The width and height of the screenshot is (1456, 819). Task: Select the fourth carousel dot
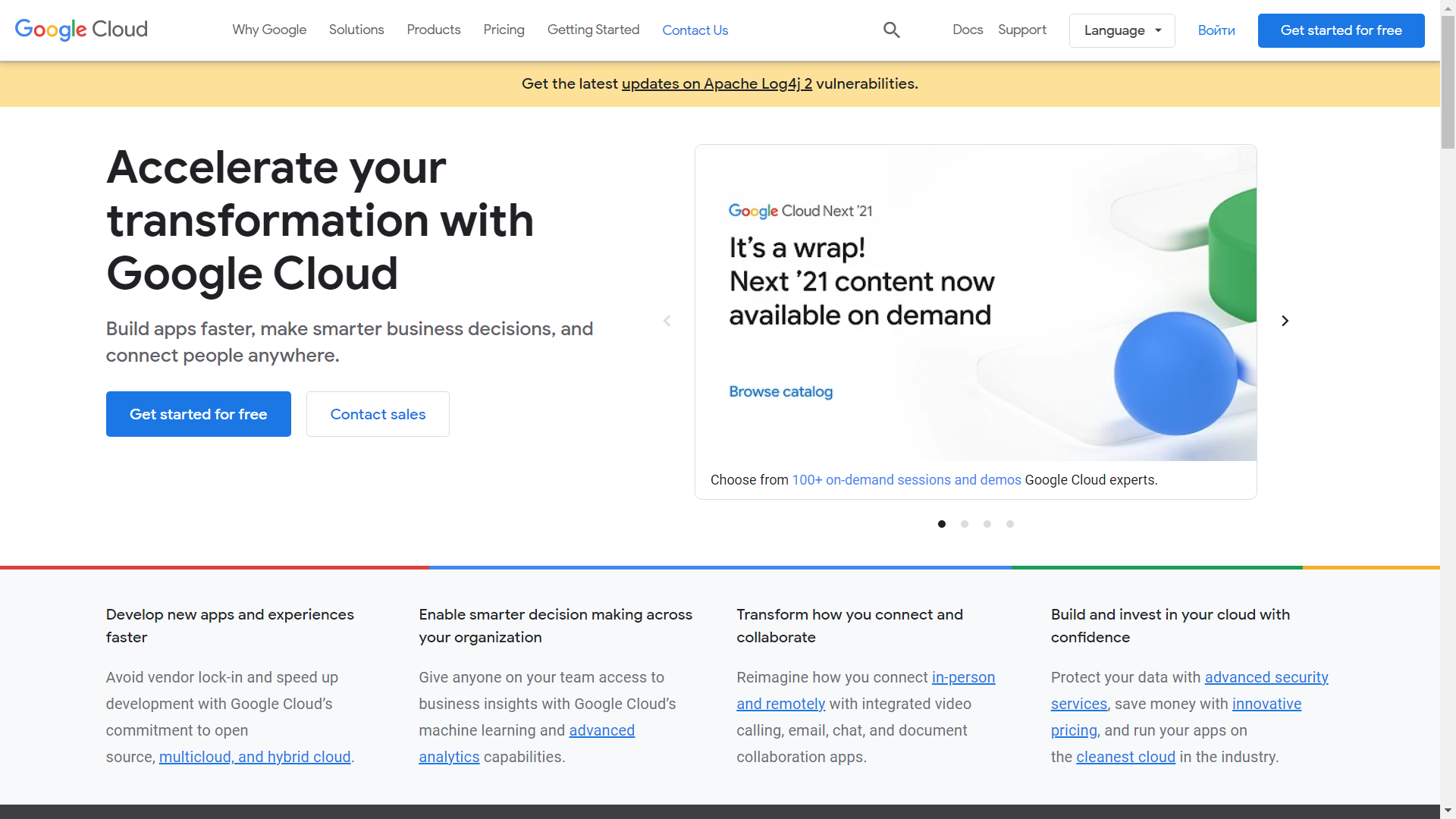(1009, 523)
